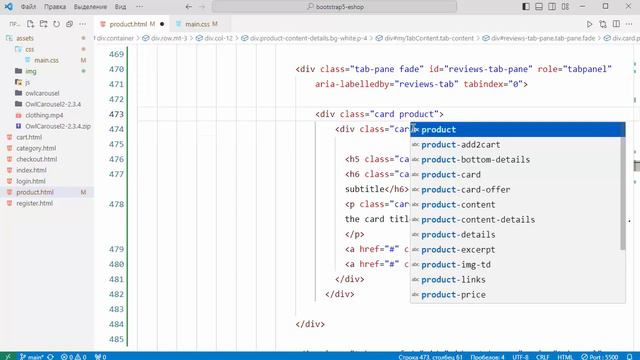Image resolution: width=640 pixels, height=360 pixels.
Task: Click the CRLF line ending indicator
Action: pyautogui.click(x=542, y=357)
